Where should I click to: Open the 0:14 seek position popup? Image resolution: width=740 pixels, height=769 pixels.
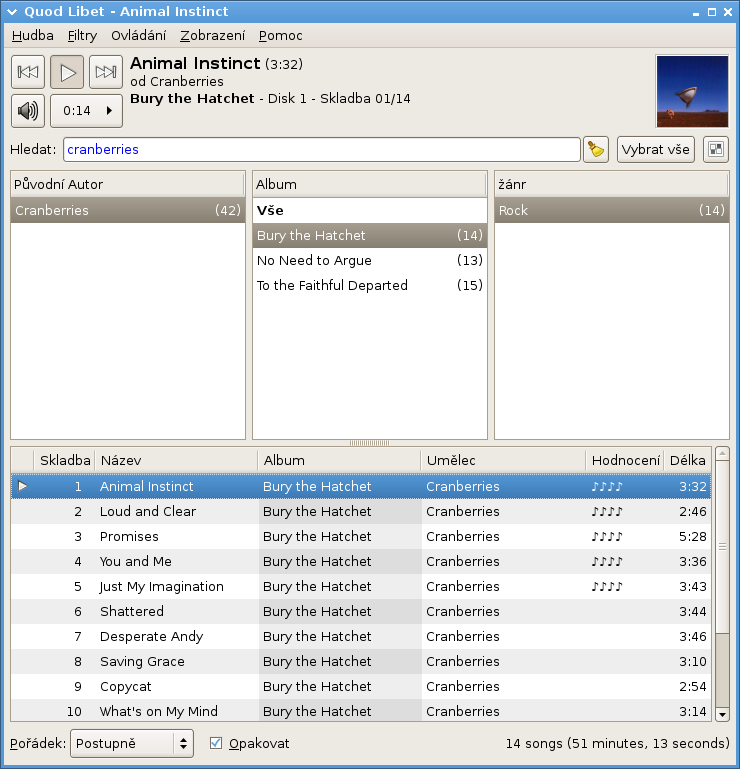coord(86,111)
